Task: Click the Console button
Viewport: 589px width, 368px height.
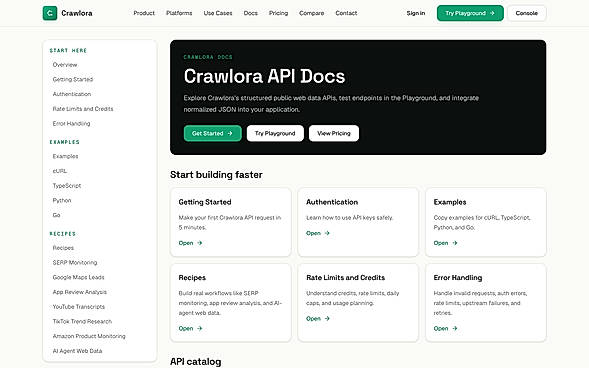Action: (x=527, y=13)
